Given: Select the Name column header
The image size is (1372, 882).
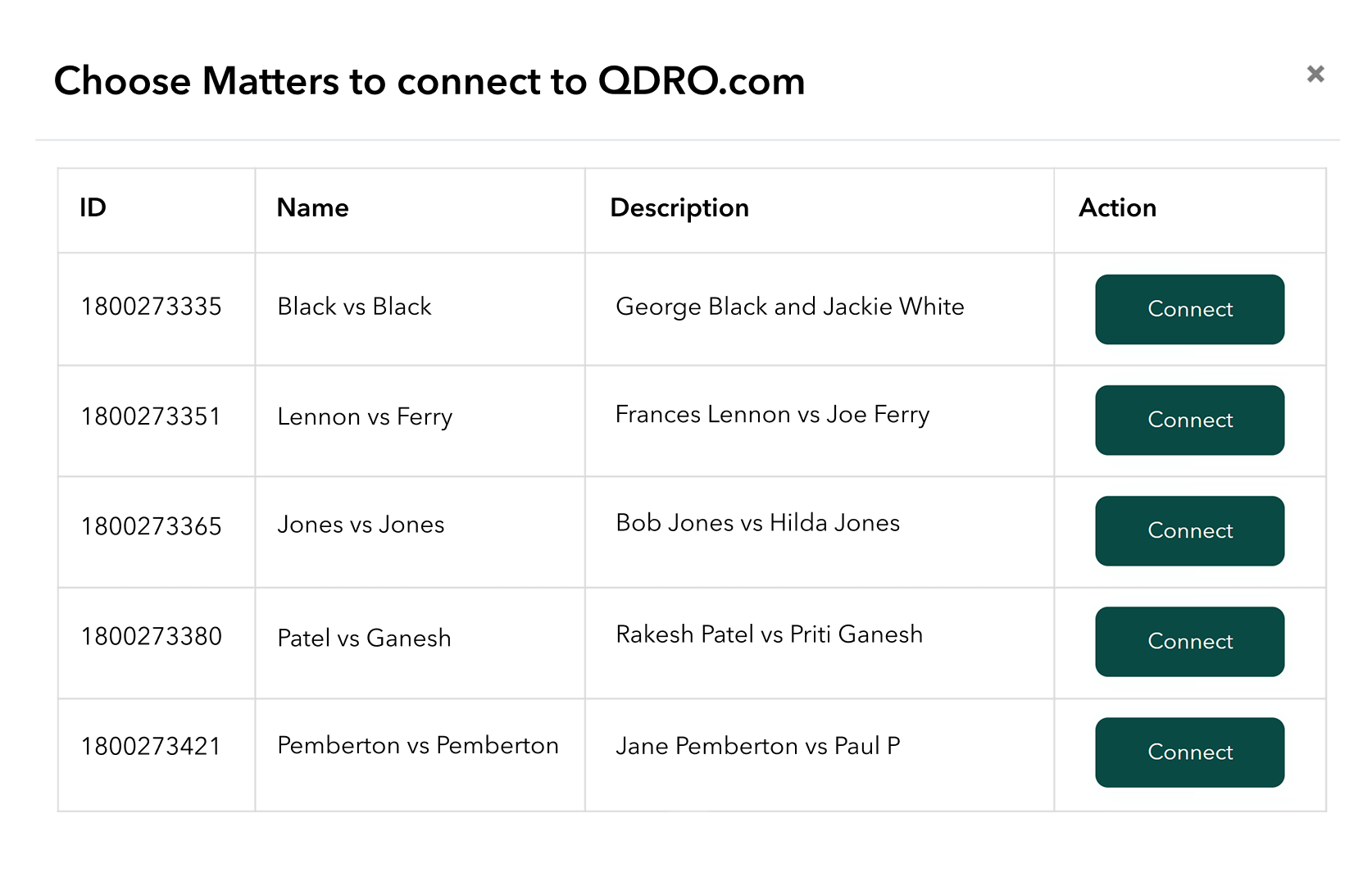Looking at the screenshot, I should 312,208.
